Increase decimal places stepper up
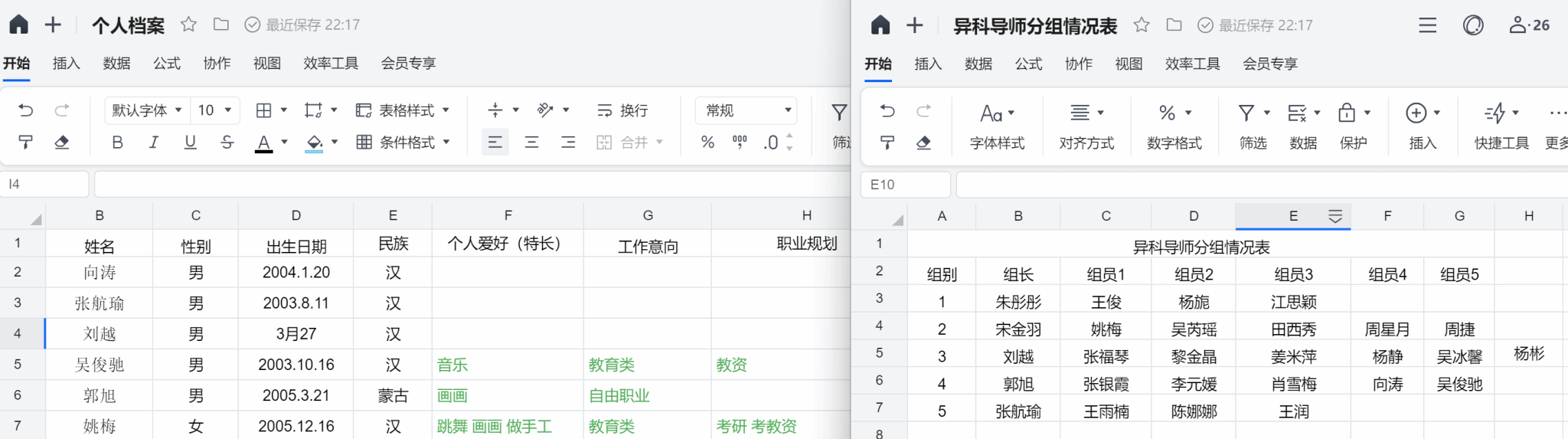This screenshot has height=439, width=1568. [x=789, y=137]
